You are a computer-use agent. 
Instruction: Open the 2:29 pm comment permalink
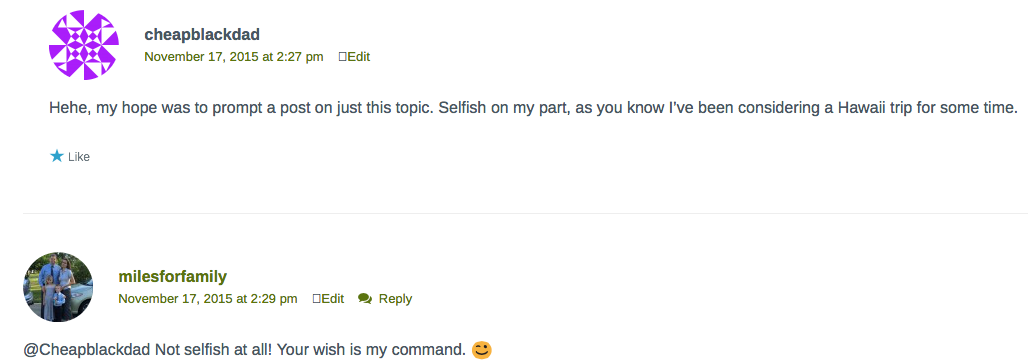[x=208, y=299]
